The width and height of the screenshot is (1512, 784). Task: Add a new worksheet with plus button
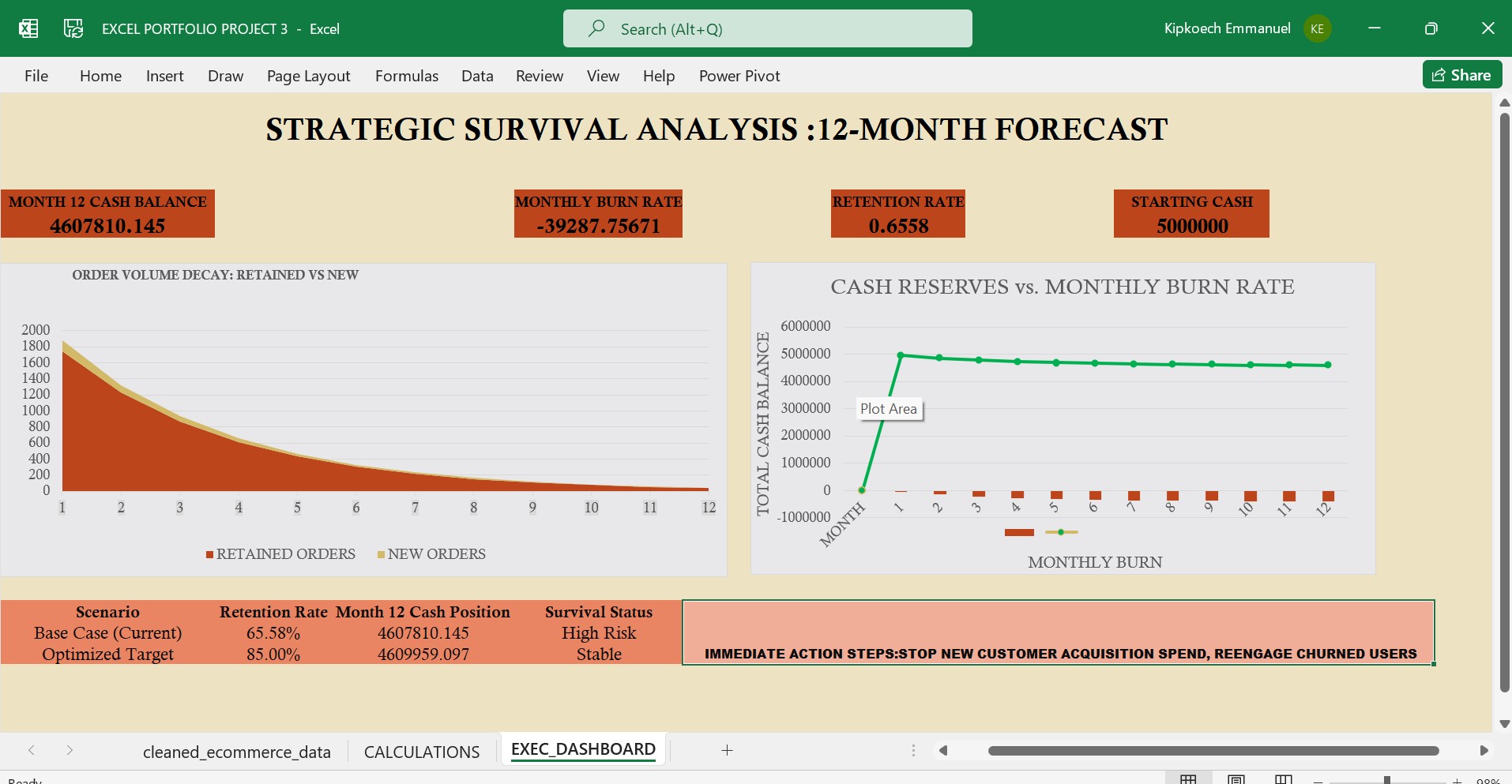click(x=727, y=751)
